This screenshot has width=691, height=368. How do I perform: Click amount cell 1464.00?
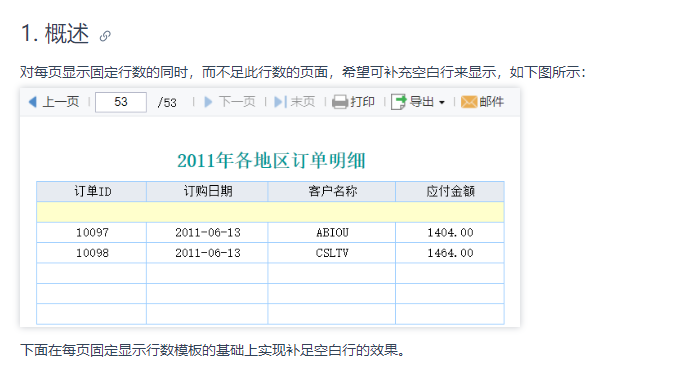(450, 253)
